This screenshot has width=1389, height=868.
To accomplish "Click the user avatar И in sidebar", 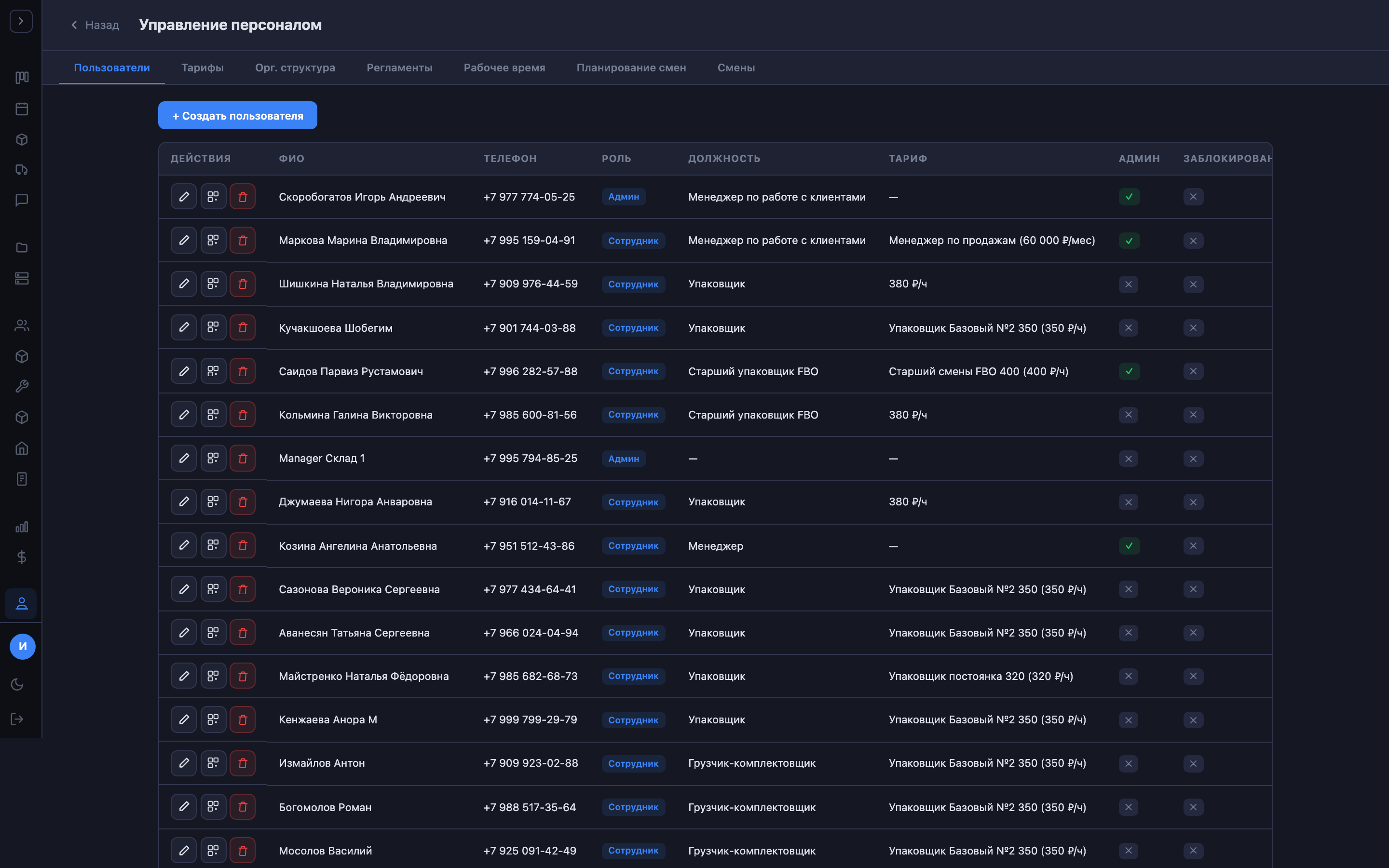I will 22,646.
